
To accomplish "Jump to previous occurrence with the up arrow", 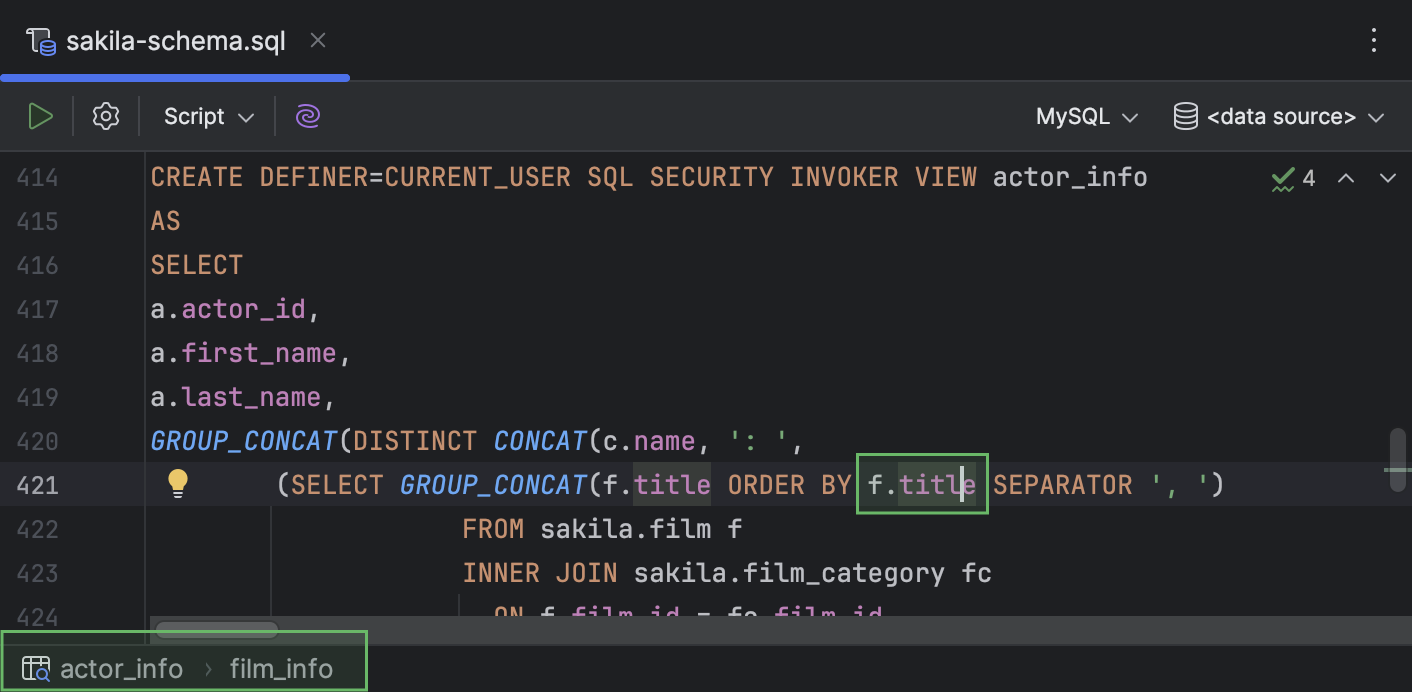I will pyautogui.click(x=1346, y=178).
